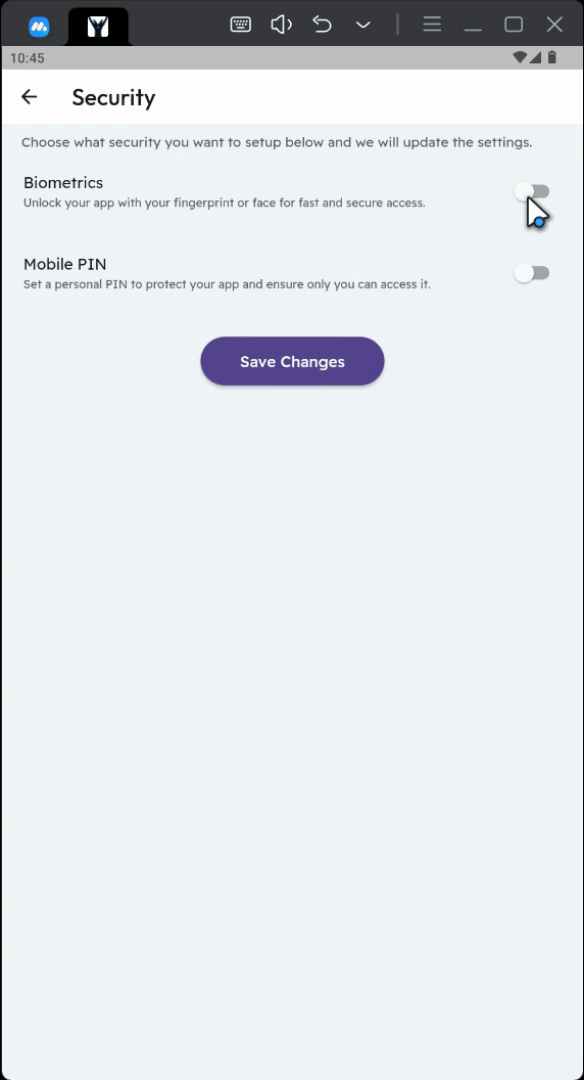Enable the Biometrics toggle
The width and height of the screenshot is (584, 1080).
532,191
